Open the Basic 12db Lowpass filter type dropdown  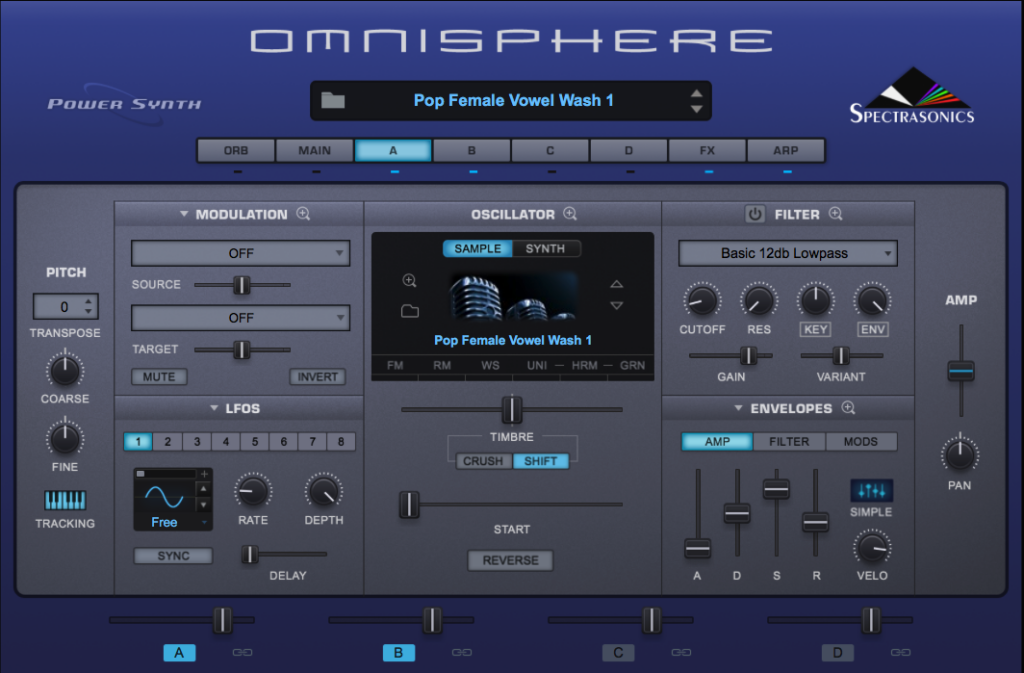click(x=787, y=253)
